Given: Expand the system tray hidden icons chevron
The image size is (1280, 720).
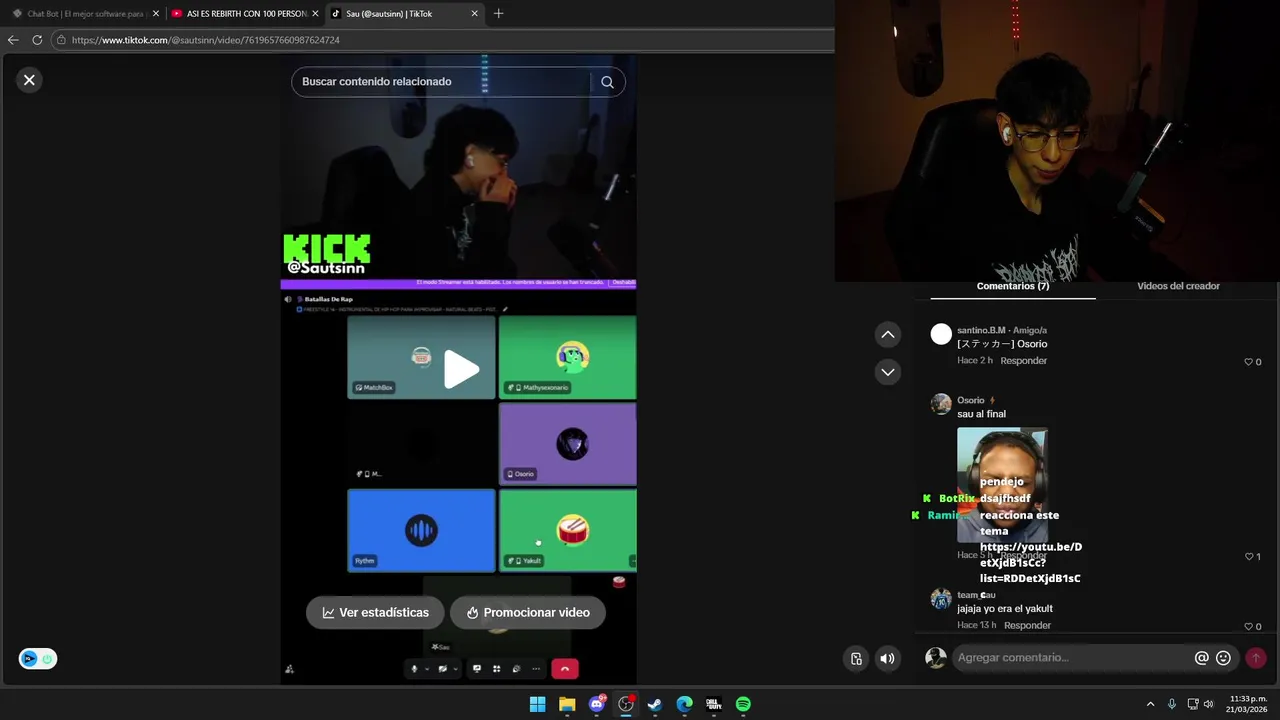Looking at the screenshot, I should (x=1150, y=704).
